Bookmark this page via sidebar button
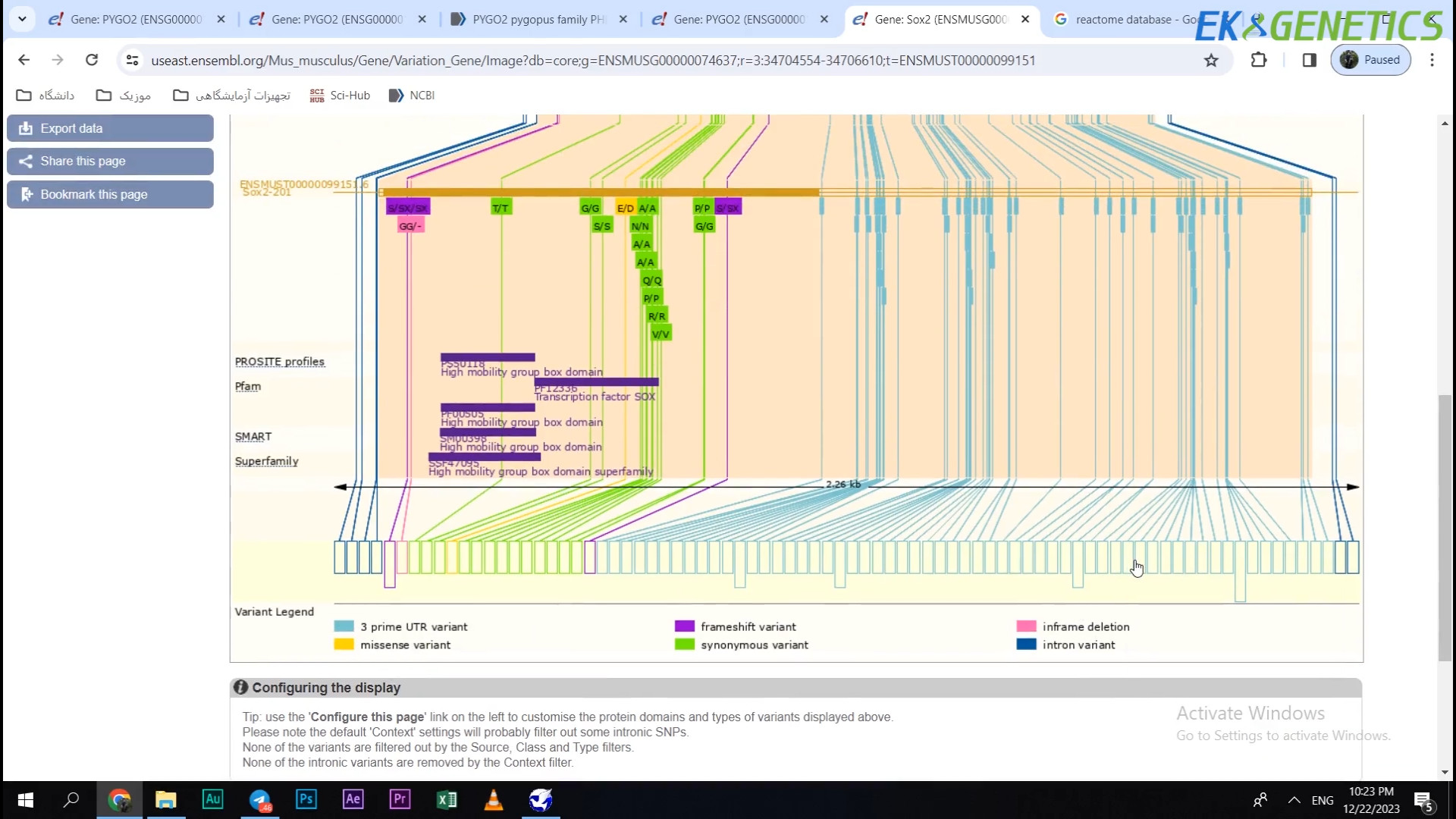Viewport: 1456px width, 819px height. 110,194
